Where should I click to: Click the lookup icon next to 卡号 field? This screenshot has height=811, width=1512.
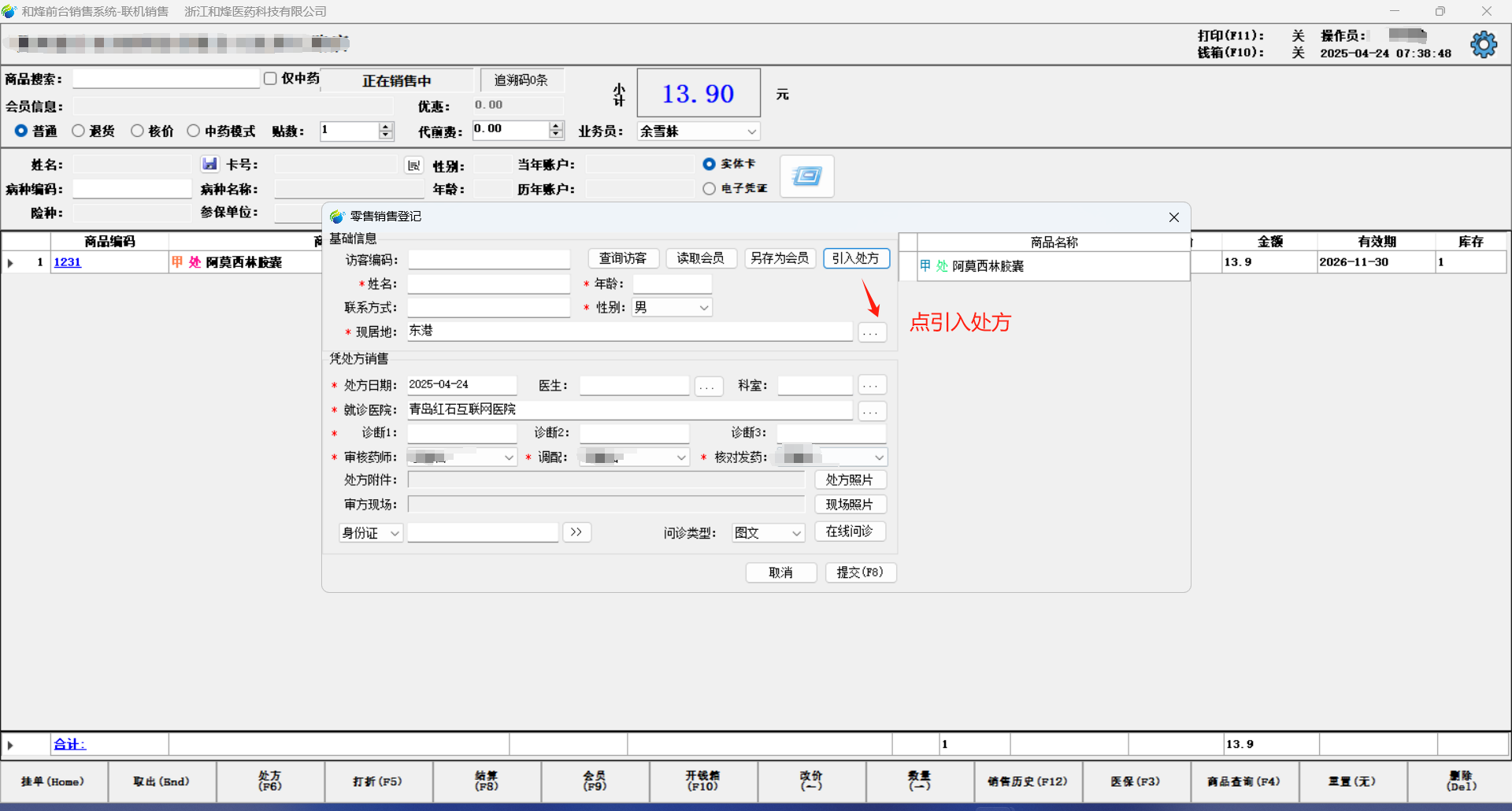[413, 165]
